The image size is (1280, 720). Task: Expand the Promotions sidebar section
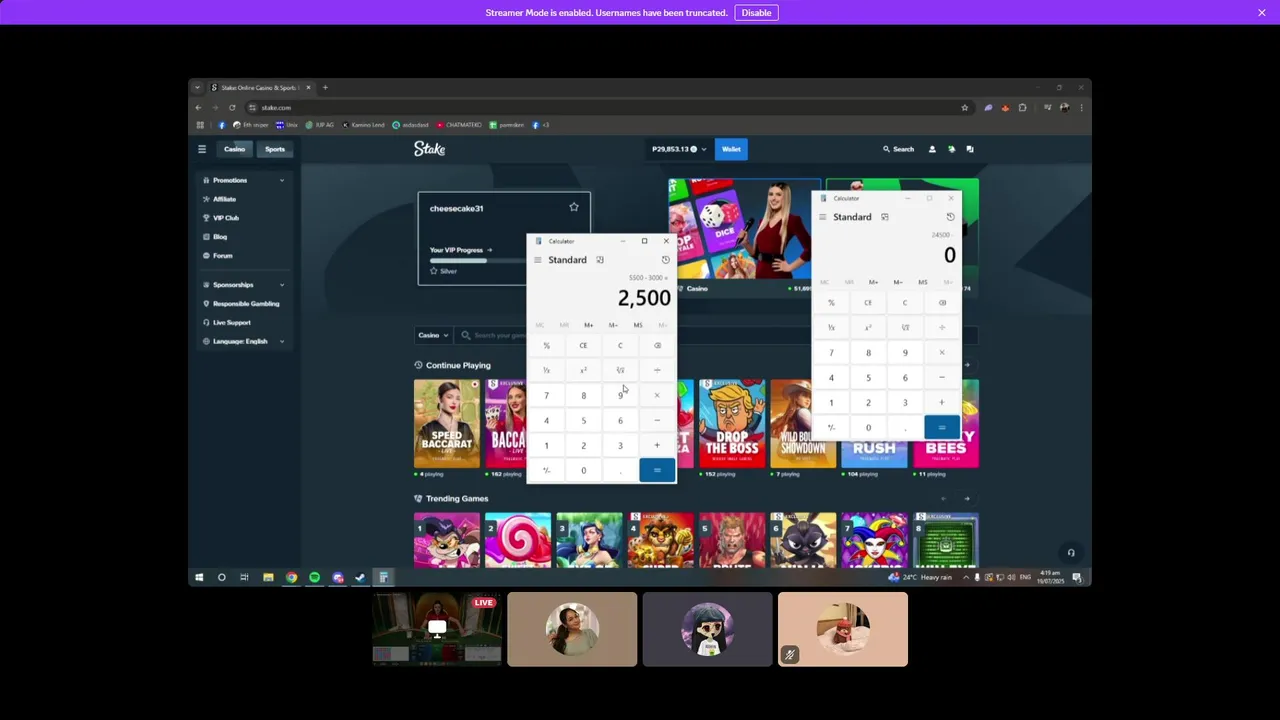pyautogui.click(x=244, y=180)
